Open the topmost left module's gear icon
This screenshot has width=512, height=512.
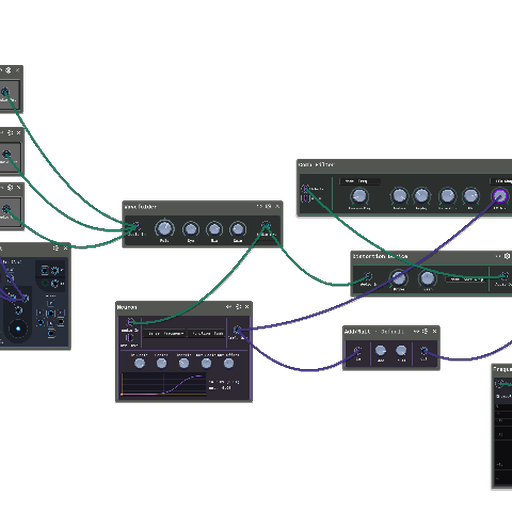click(x=8, y=70)
